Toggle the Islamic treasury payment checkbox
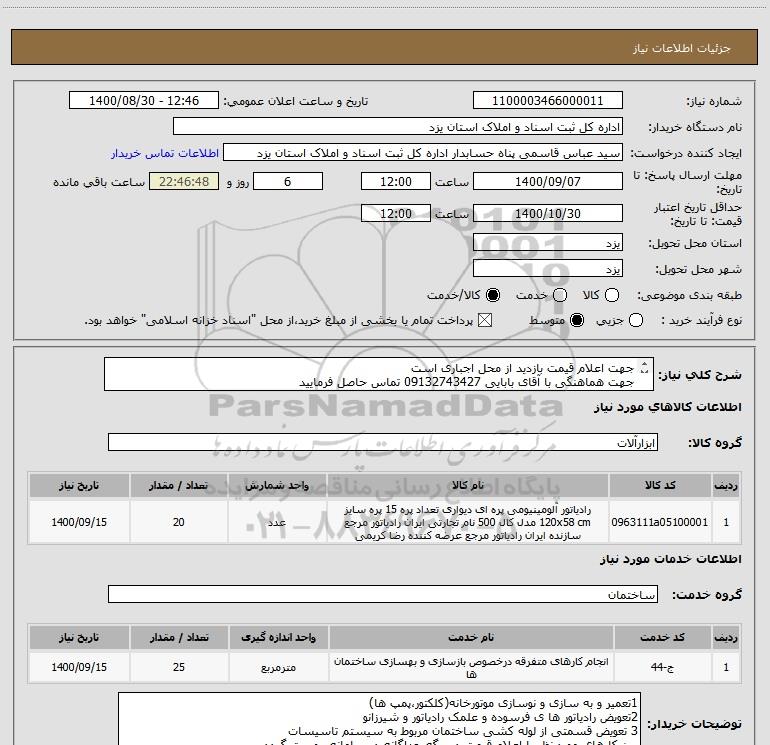 [485, 321]
